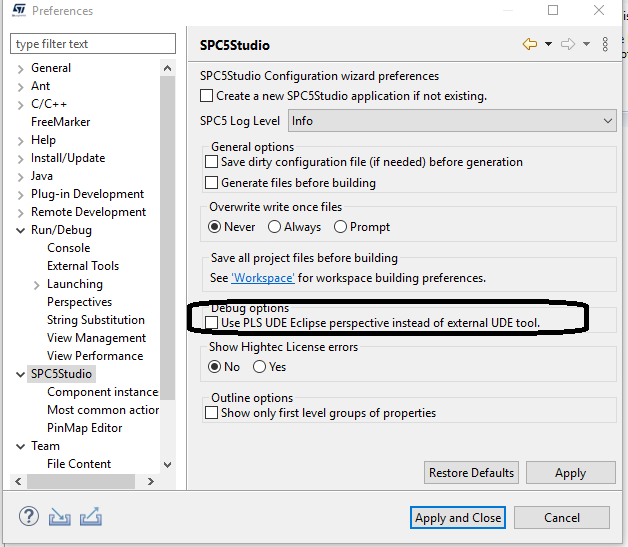Expand the General tree node

pos(20,69)
